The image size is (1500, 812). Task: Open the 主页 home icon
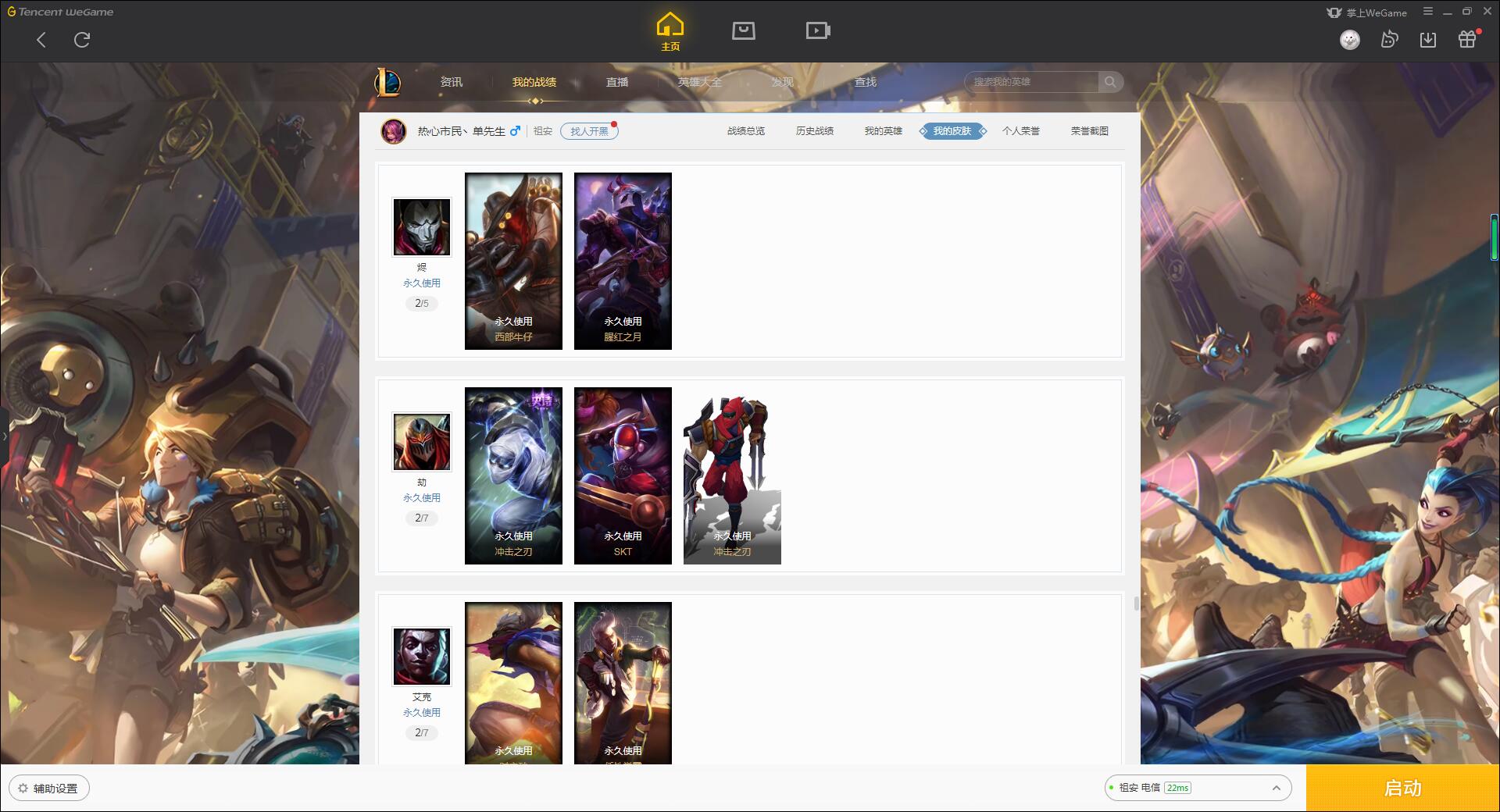pos(670,31)
